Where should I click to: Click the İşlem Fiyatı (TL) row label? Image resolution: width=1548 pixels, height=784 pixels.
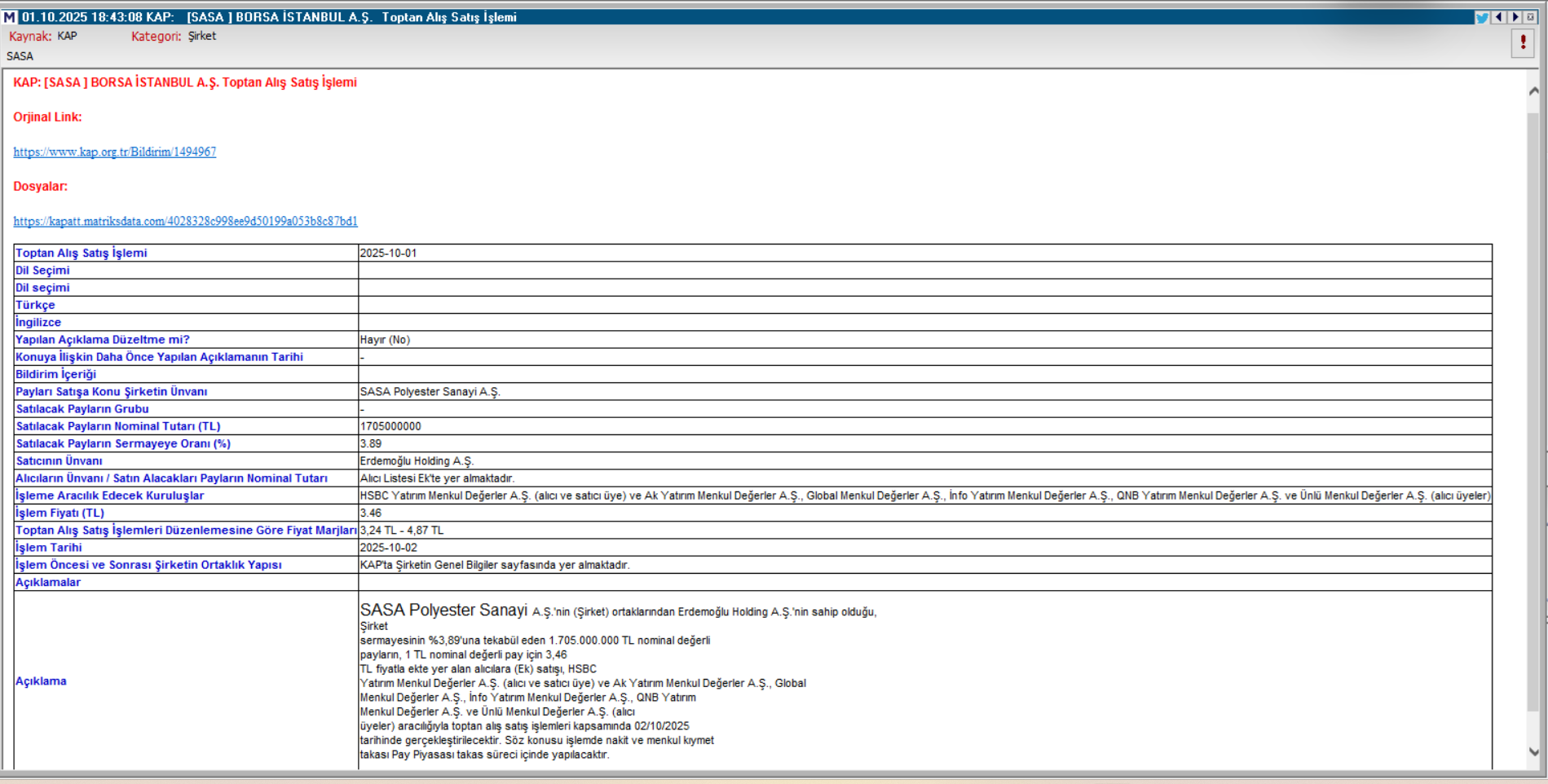[x=60, y=513]
